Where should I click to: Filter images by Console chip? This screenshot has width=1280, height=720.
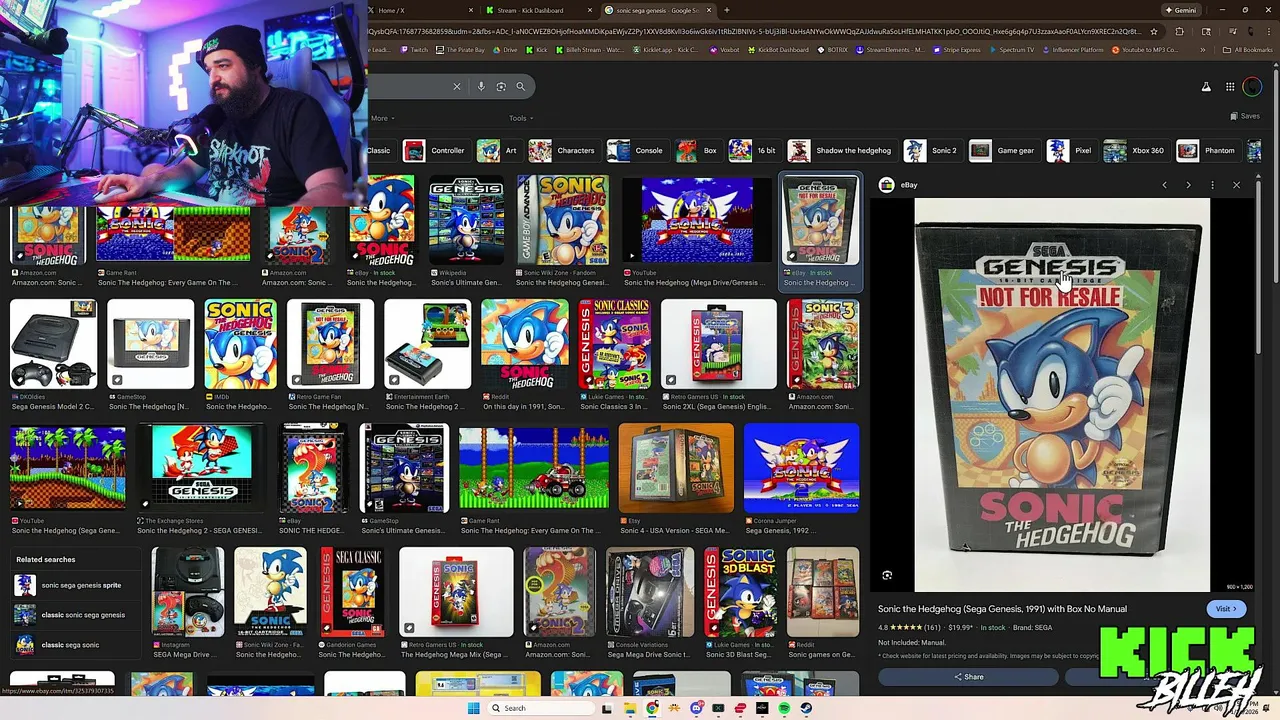click(636, 151)
